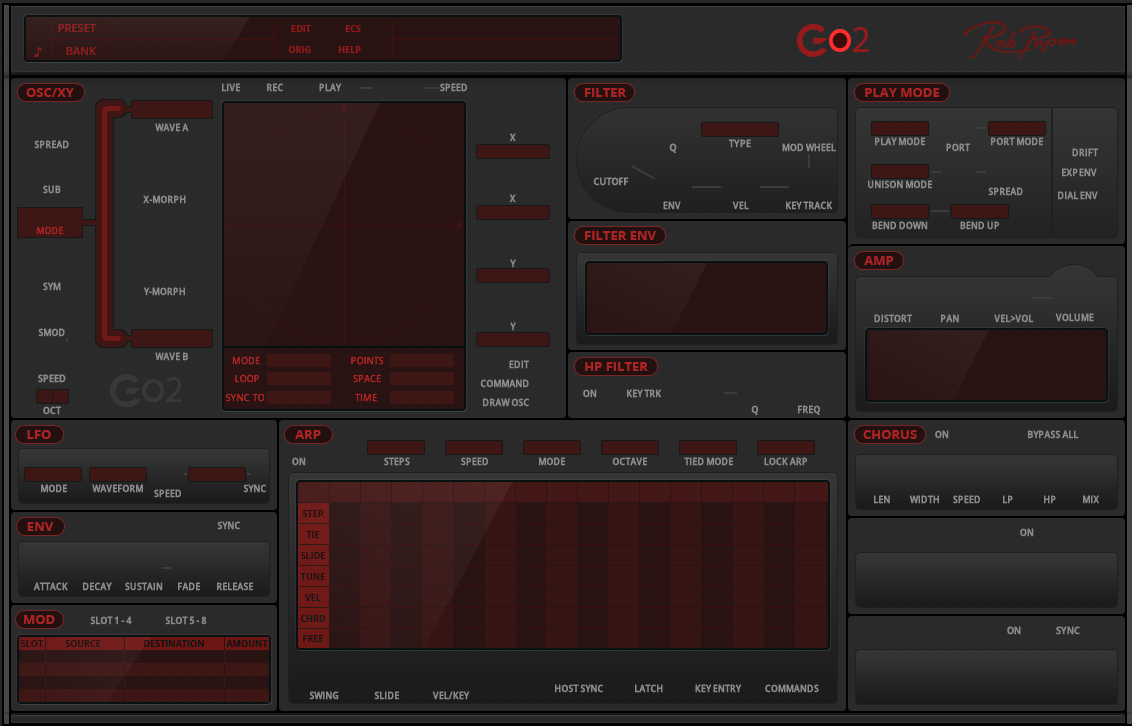Open the arpeggiator COMMANDS menu
The height and width of the screenshot is (726, 1132).
pyautogui.click(x=791, y=688)
